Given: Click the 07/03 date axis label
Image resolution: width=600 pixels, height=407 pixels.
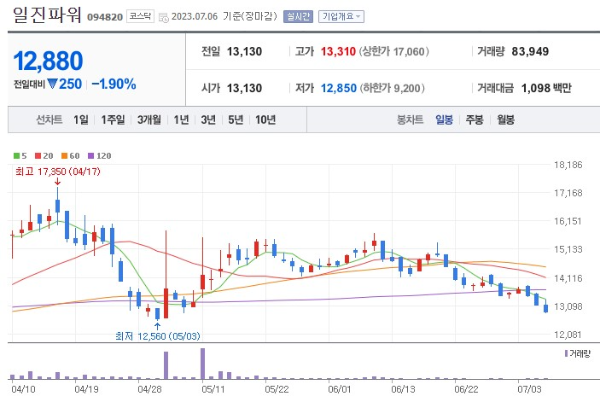Looking at the screenshot, I should (529, 389).
